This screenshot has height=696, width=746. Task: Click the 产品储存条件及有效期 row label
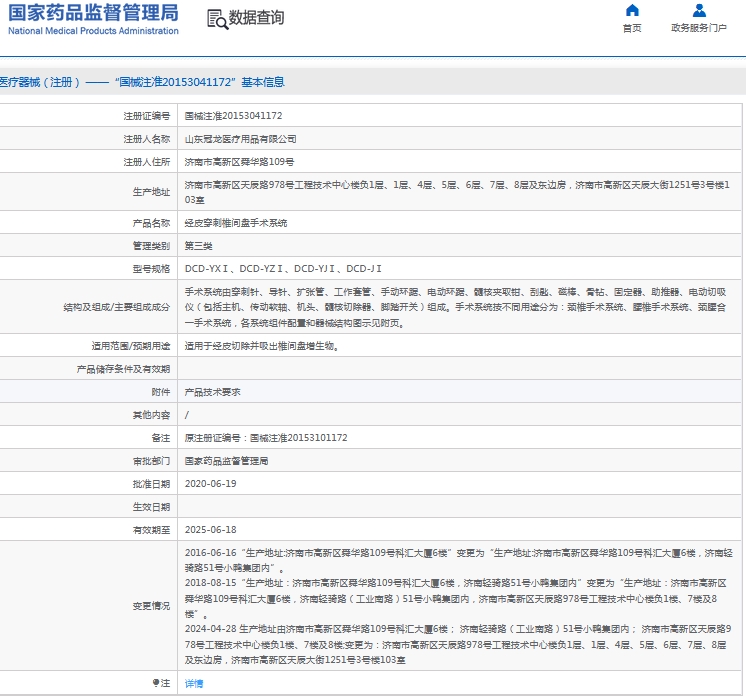tap(123, 369)
